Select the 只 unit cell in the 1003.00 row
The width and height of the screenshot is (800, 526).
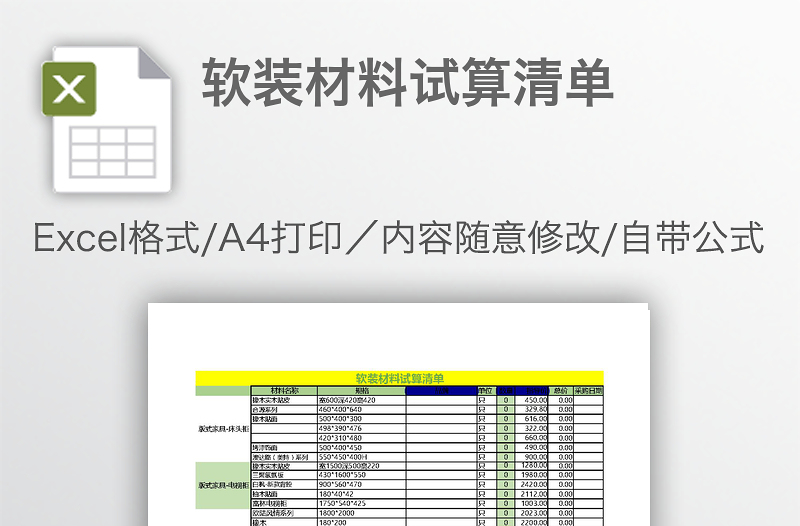pos(486,504)
